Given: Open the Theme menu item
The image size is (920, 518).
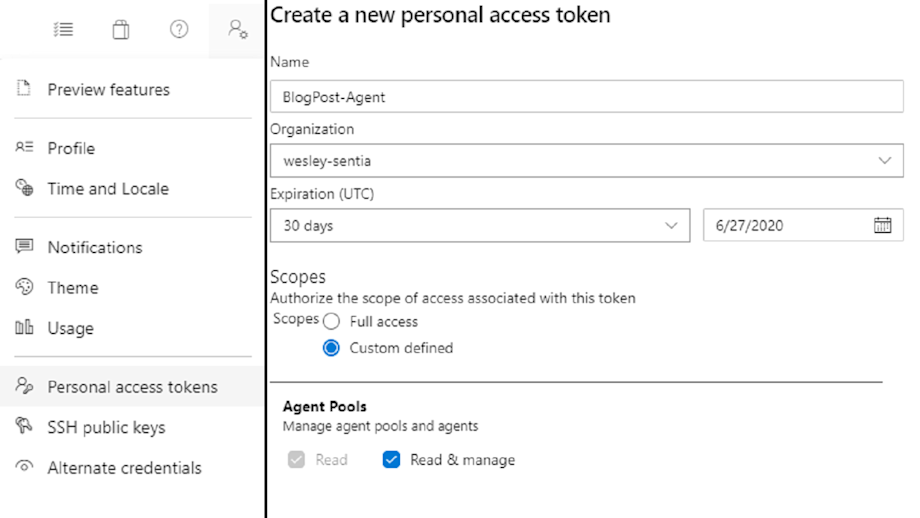Looking at the screenshot, I should pyautogui.click(x=73, y=288).
